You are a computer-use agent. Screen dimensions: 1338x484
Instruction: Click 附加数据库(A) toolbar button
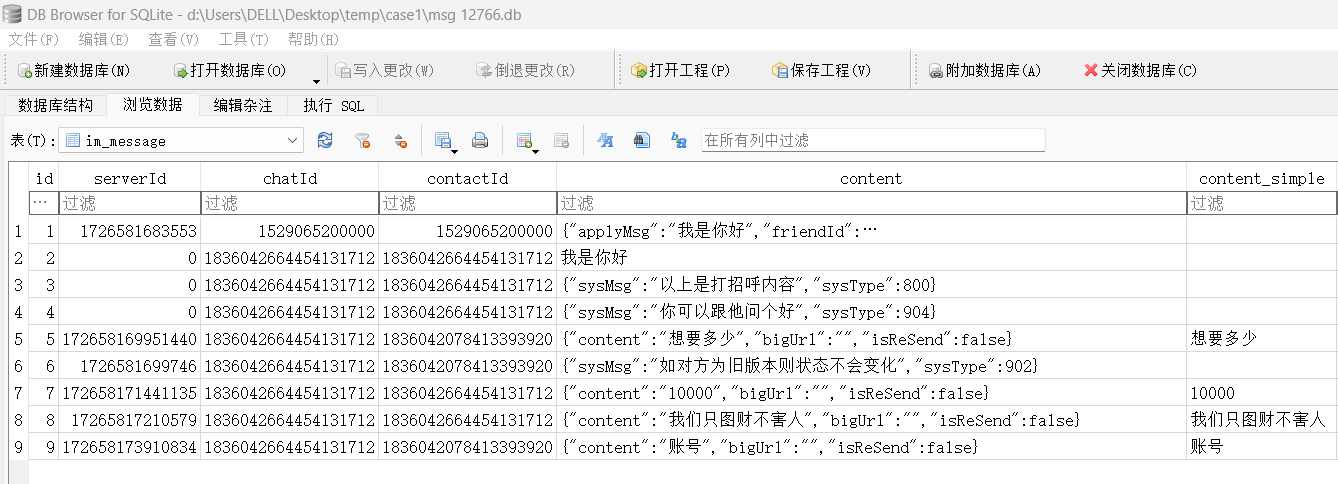[x=985, y=71]
